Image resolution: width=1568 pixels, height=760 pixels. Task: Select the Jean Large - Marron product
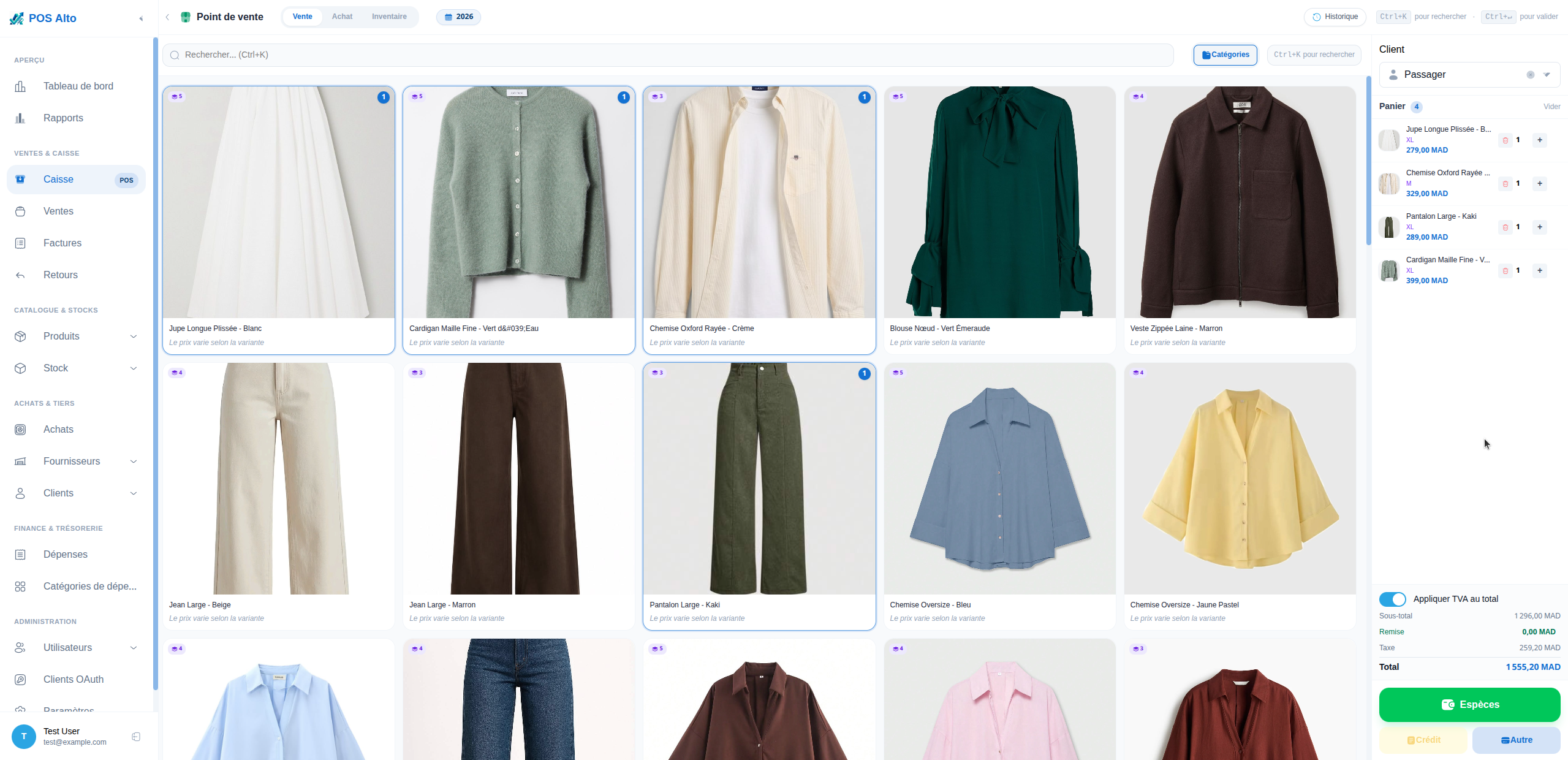(x=519, y=496)
